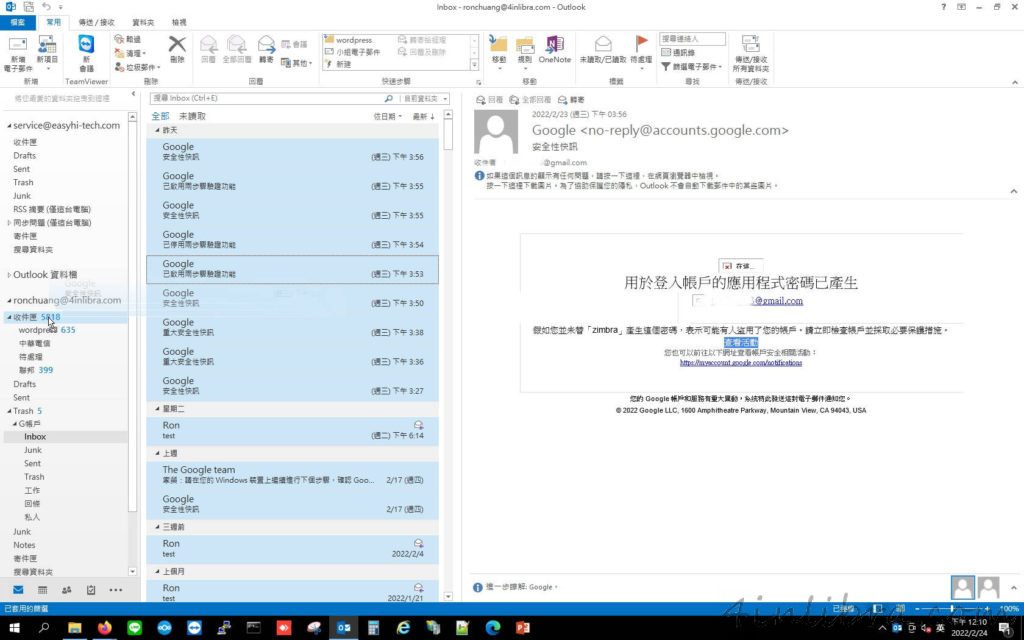Open People view in navigation bar
Image resolution: width=1024 pixels, height=640 pixels.
point(67,590)
